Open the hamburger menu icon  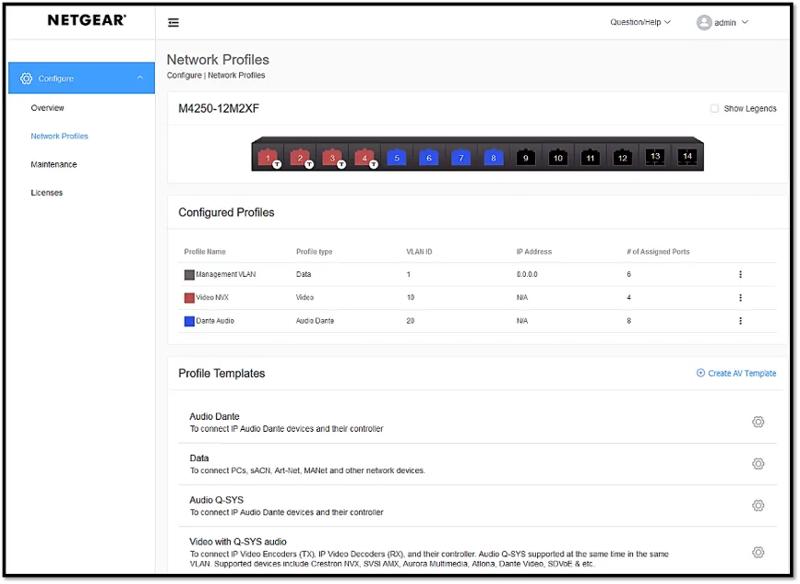[x=173, y=22]
